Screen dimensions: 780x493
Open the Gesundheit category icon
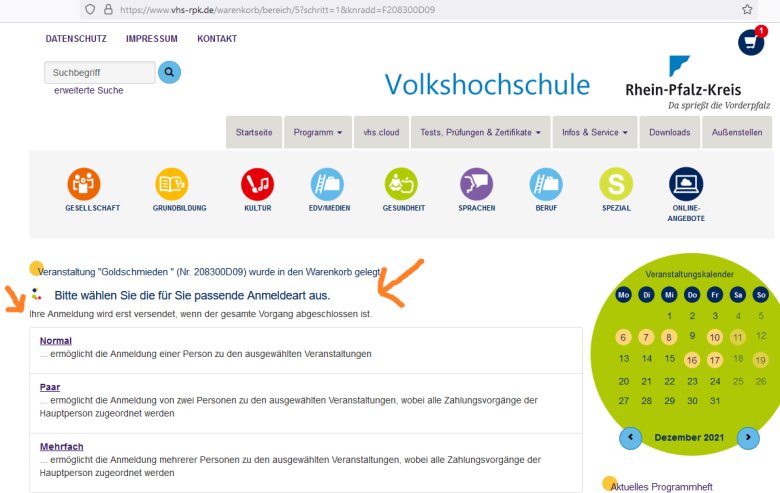tap(401, 184)
